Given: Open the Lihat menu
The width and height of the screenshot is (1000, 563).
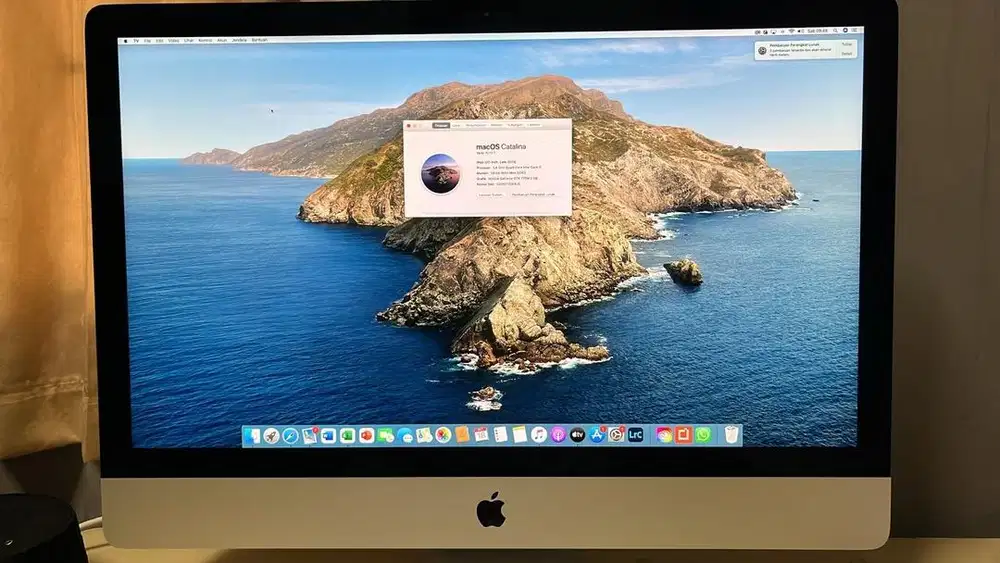Looking at the screenshot, I should point(189,41).
